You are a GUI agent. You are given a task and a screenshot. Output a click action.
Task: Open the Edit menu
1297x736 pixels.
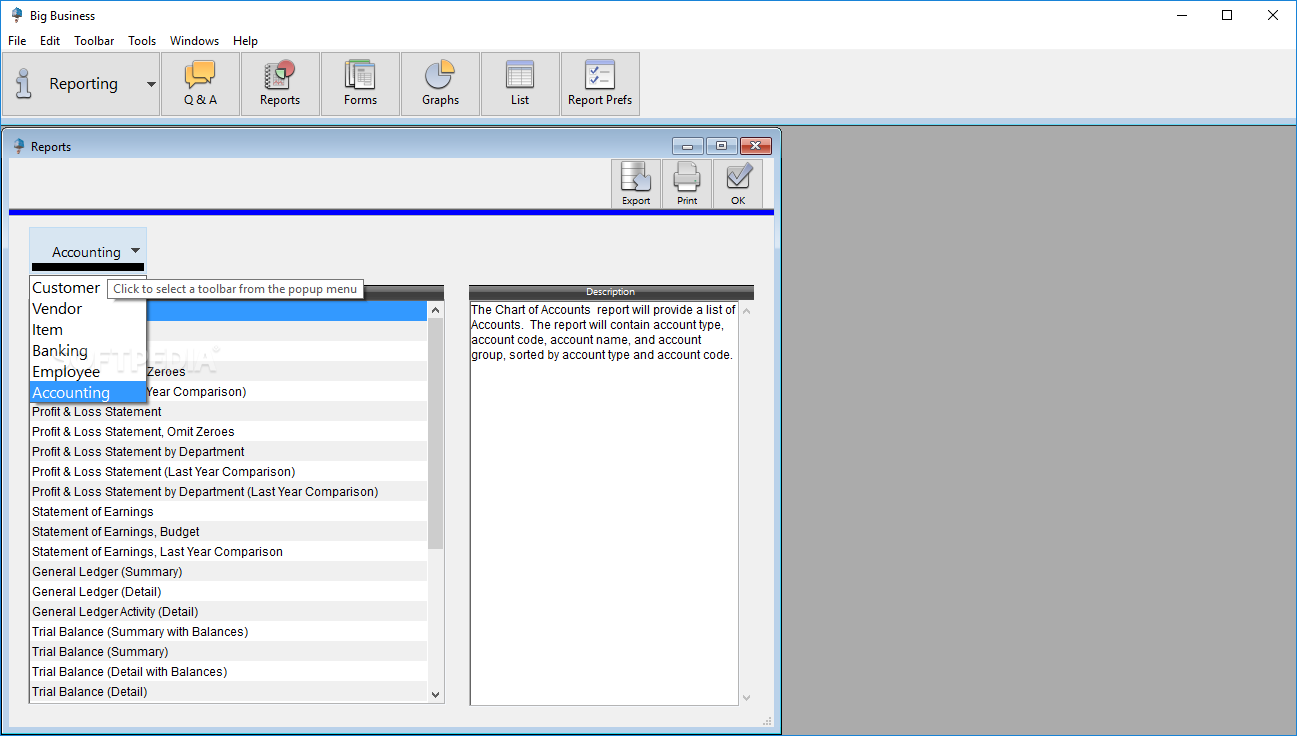50,41
